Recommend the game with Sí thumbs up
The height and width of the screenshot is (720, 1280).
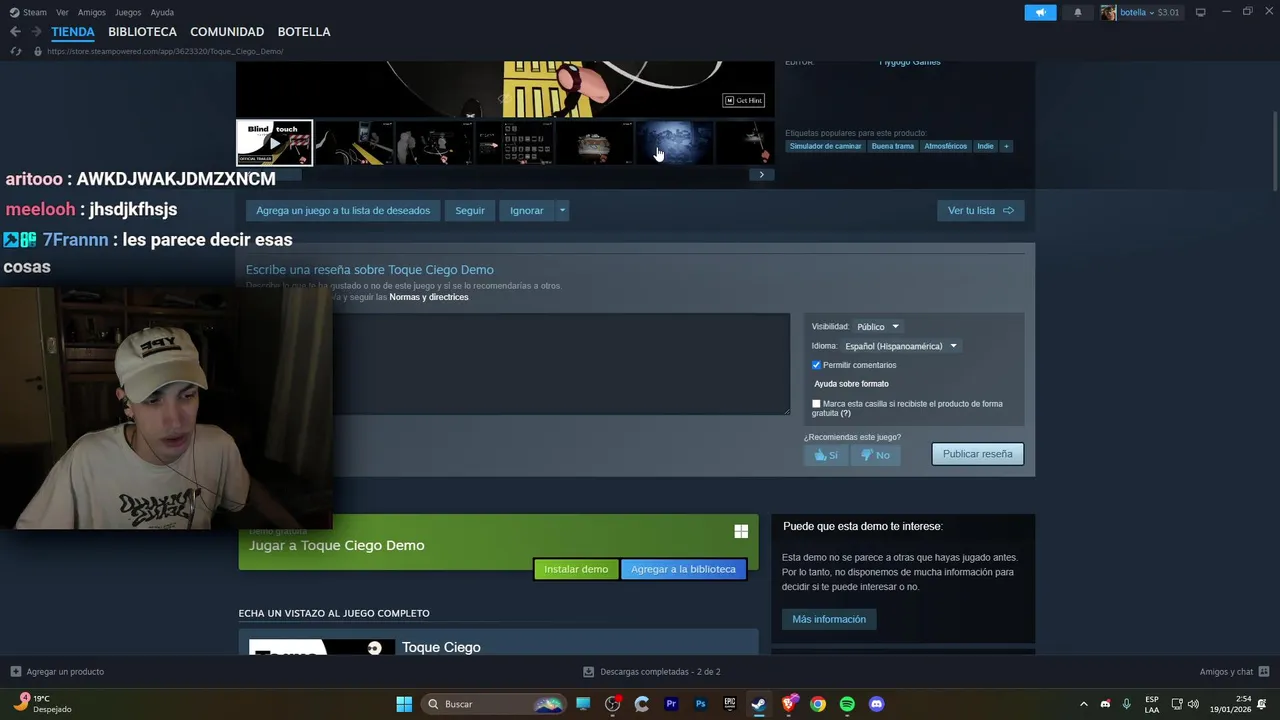tap(826, 455)
